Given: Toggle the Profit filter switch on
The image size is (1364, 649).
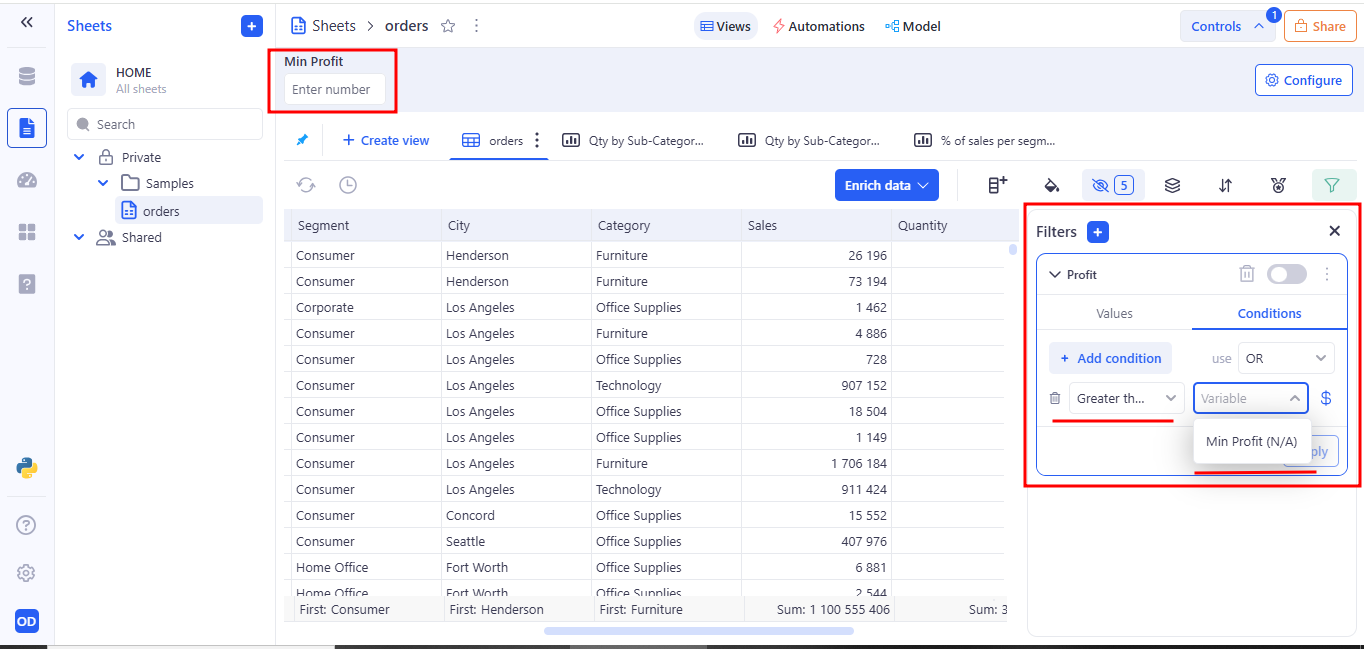Looking at the screenshot, I should (1286, 274).
